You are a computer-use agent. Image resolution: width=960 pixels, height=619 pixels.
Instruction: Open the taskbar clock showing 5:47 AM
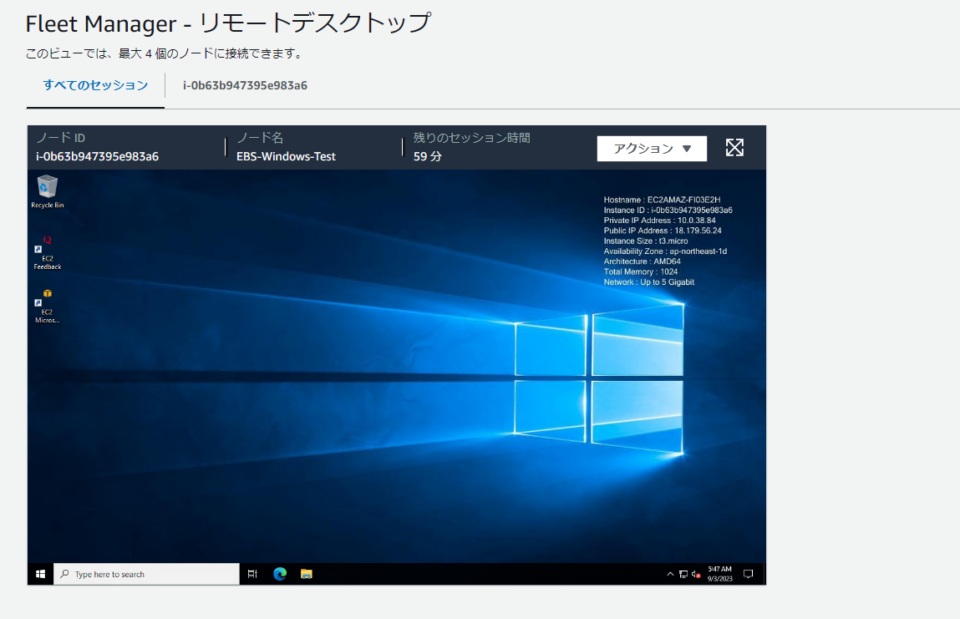point(720,574)
